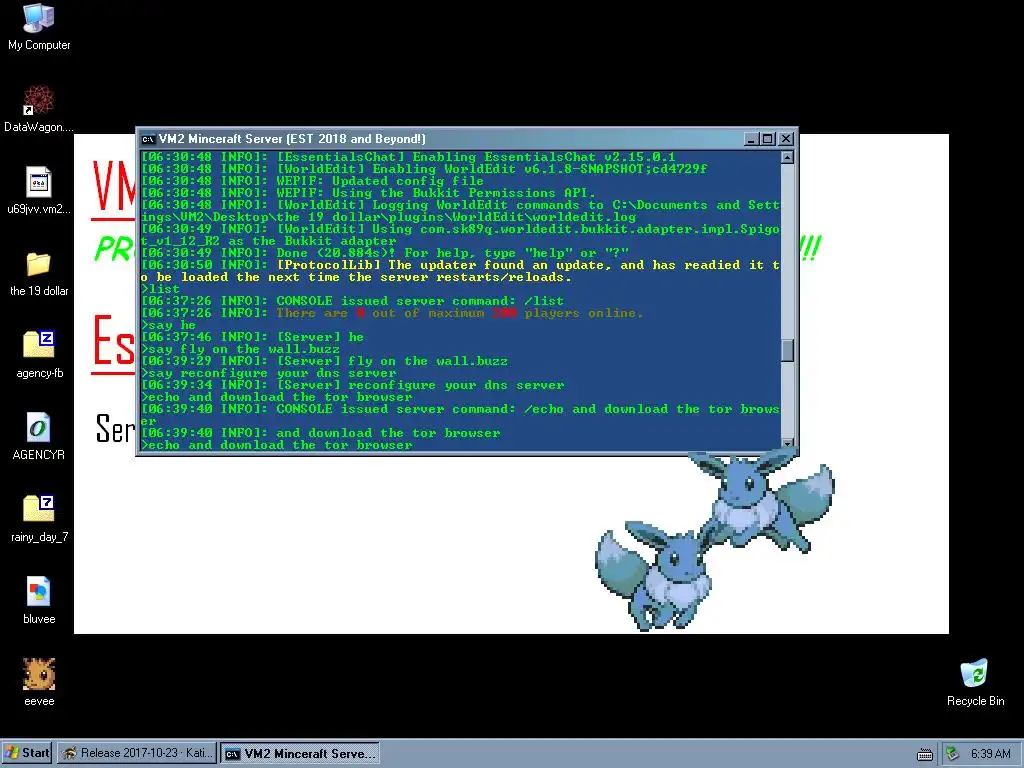Click the console scrollbar up arrow
Screen dimensions: 1024x768
point(788,157)
